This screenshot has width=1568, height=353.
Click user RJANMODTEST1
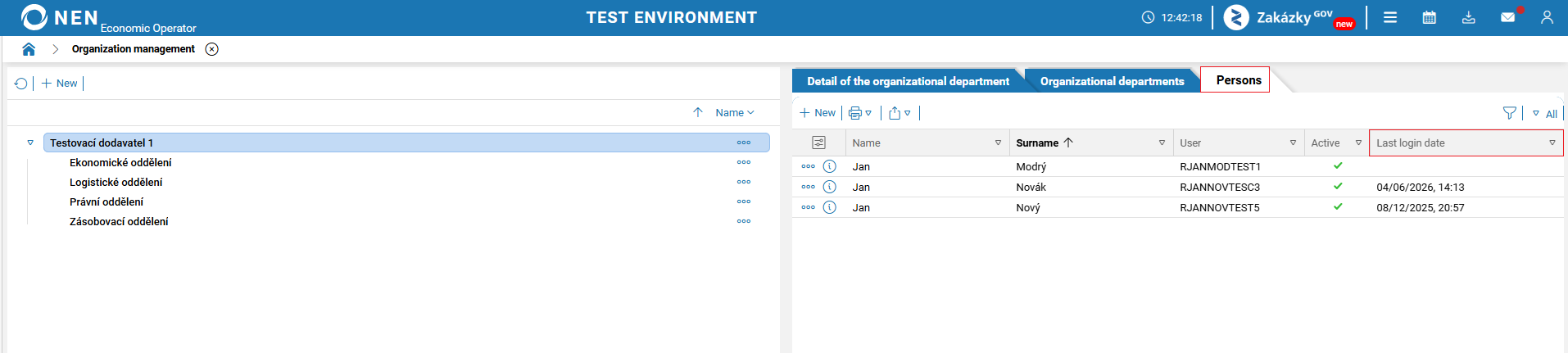pos(1221,166)
